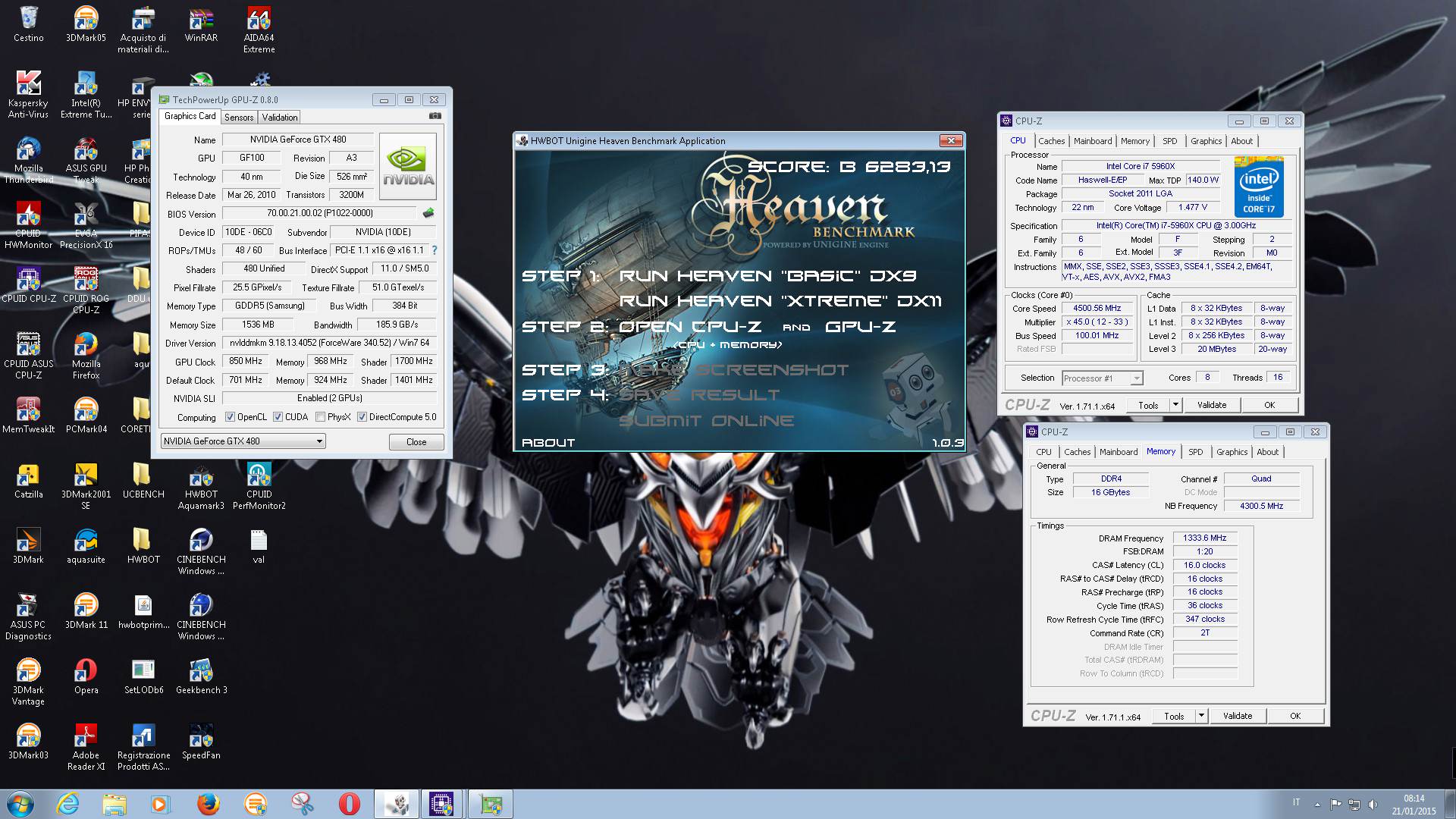Open Mozilla Thunderbird desktop icon
Image resolution: width=1456 pixels, height=819 pixels.
(28, 159)
